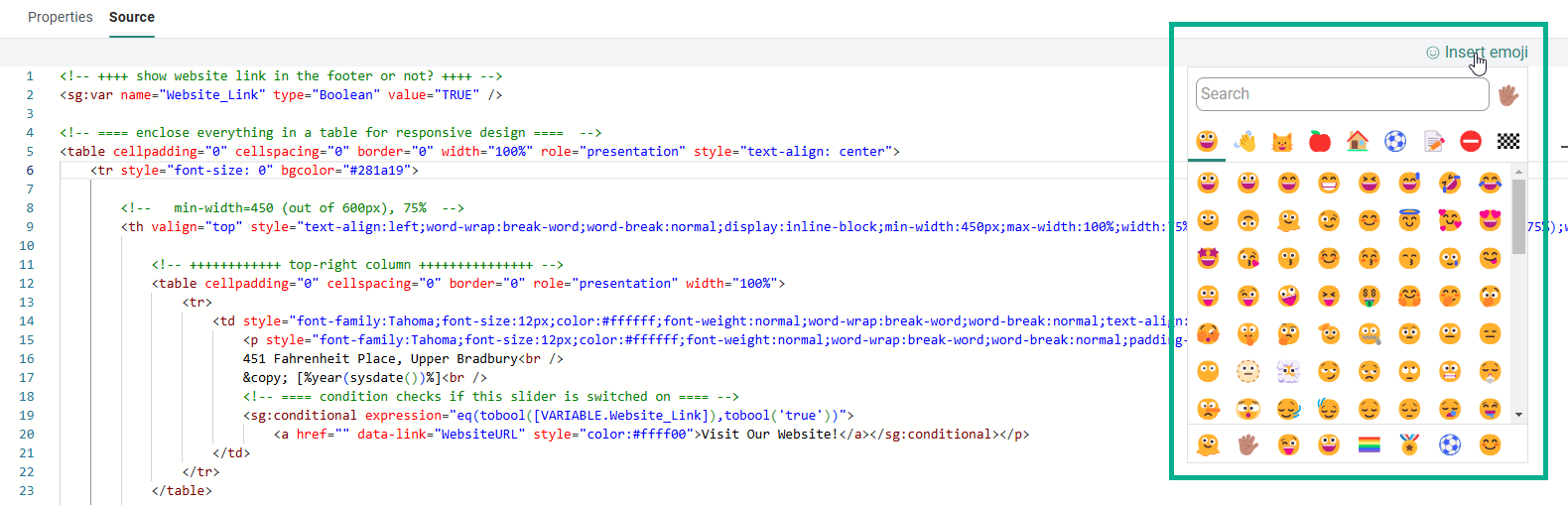This screenshot has width=1568, height=505.
Task: Insert the medal emoji from recent row
Action: click(1409, 445)
